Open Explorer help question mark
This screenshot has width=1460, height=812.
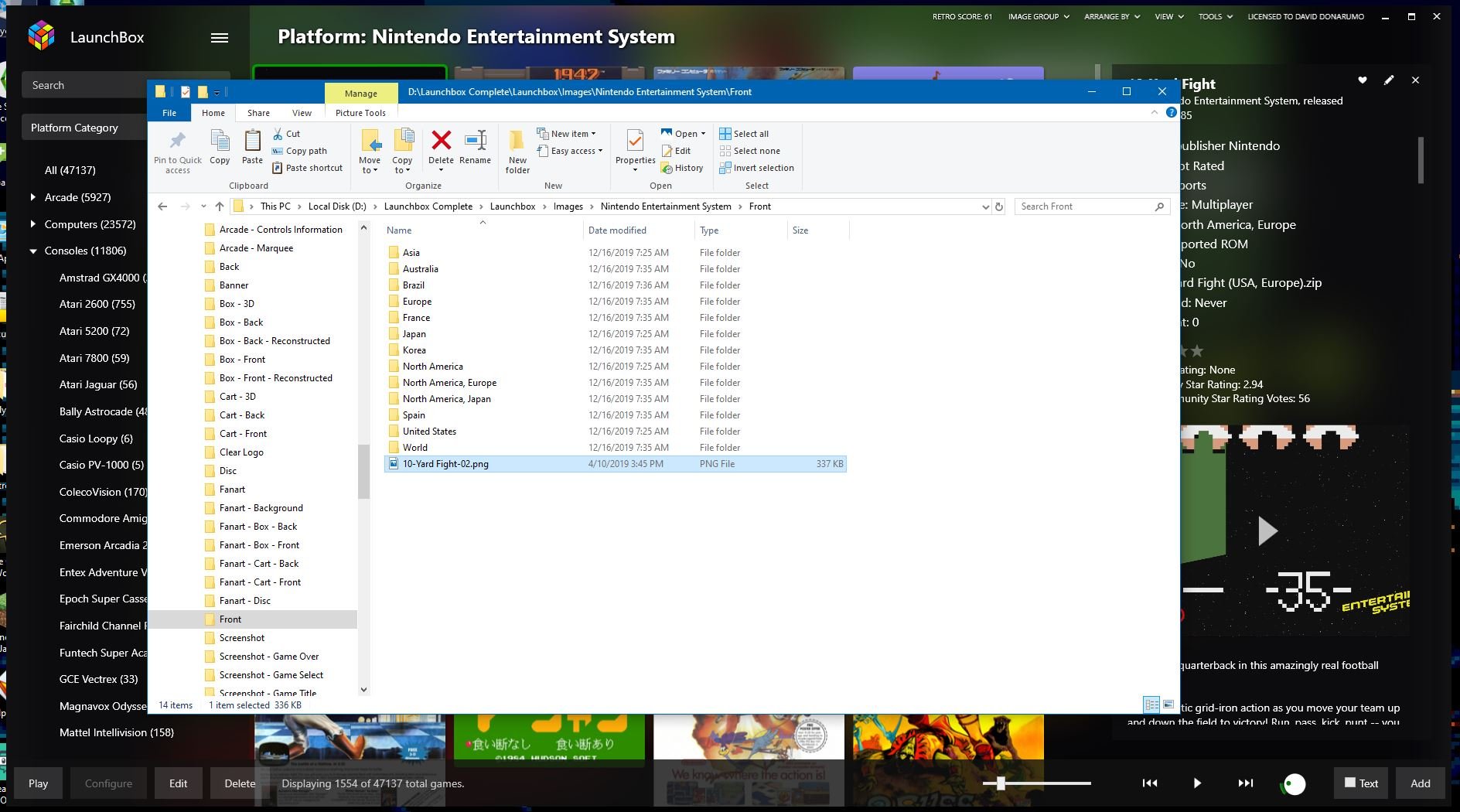(x=1171, y=113)
